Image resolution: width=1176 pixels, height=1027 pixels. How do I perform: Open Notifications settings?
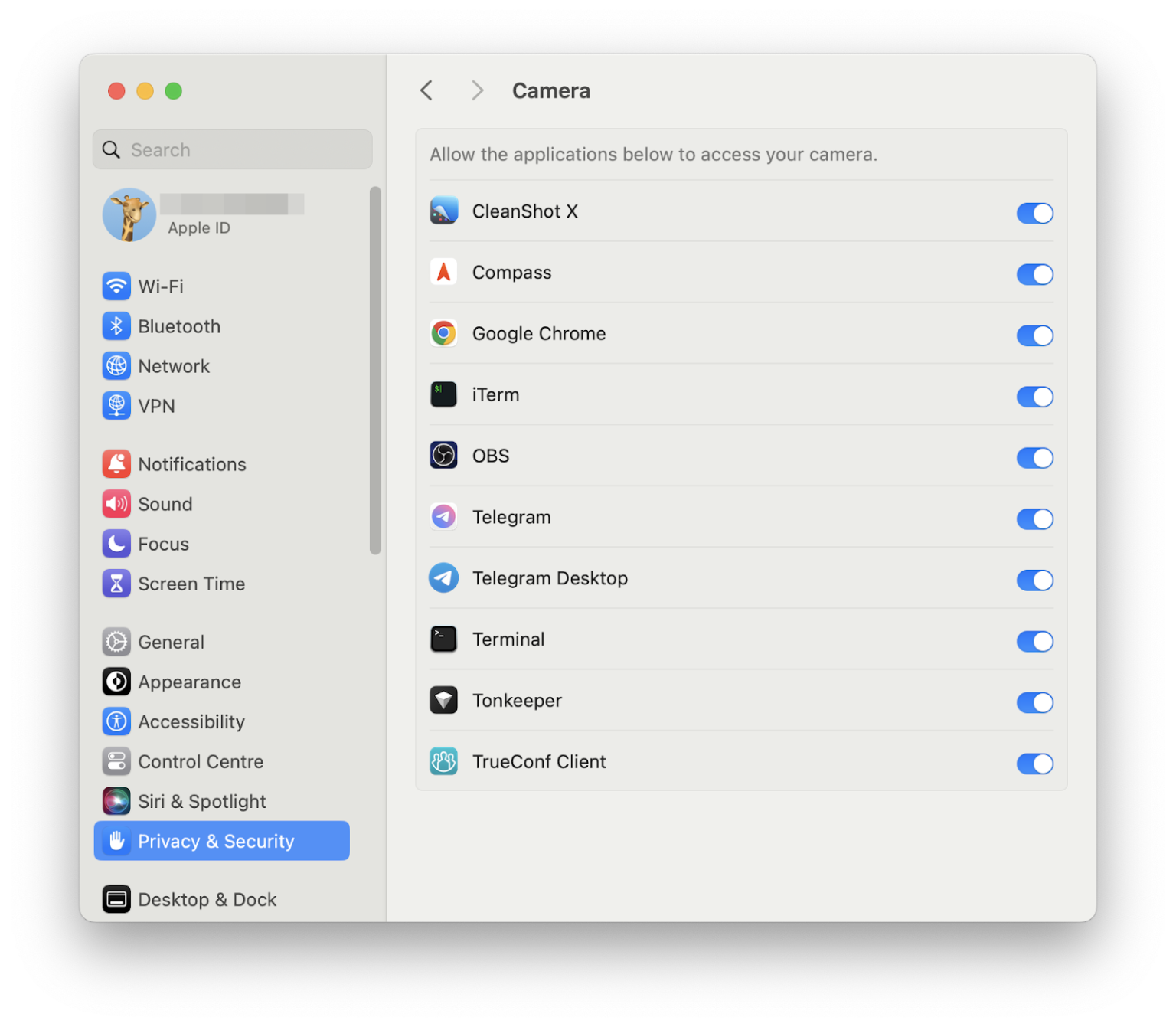191,464
